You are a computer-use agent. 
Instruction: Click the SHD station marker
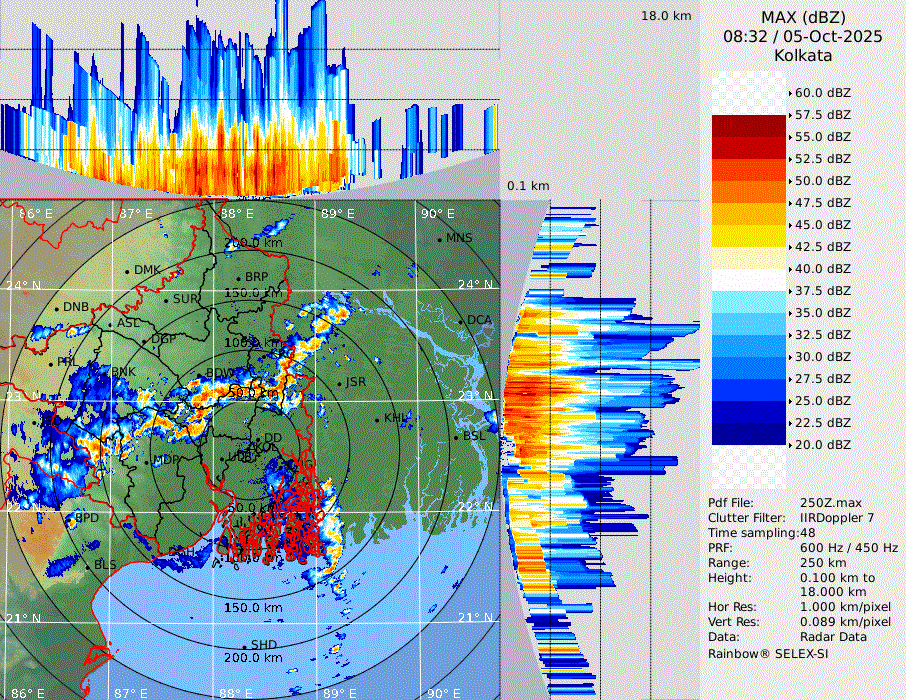click(244, 645)
